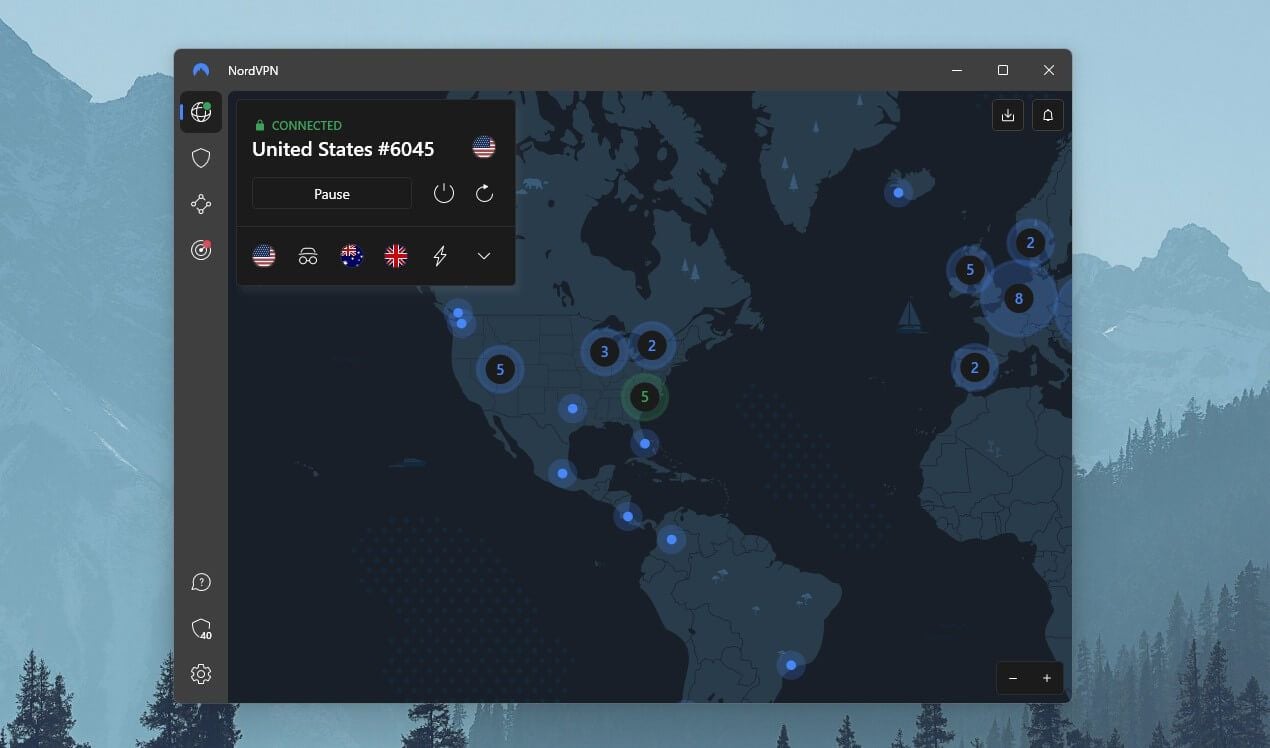This screenshot has width=1270, height=748.
Task: Select the Brazil server dot
Action: 791,665
